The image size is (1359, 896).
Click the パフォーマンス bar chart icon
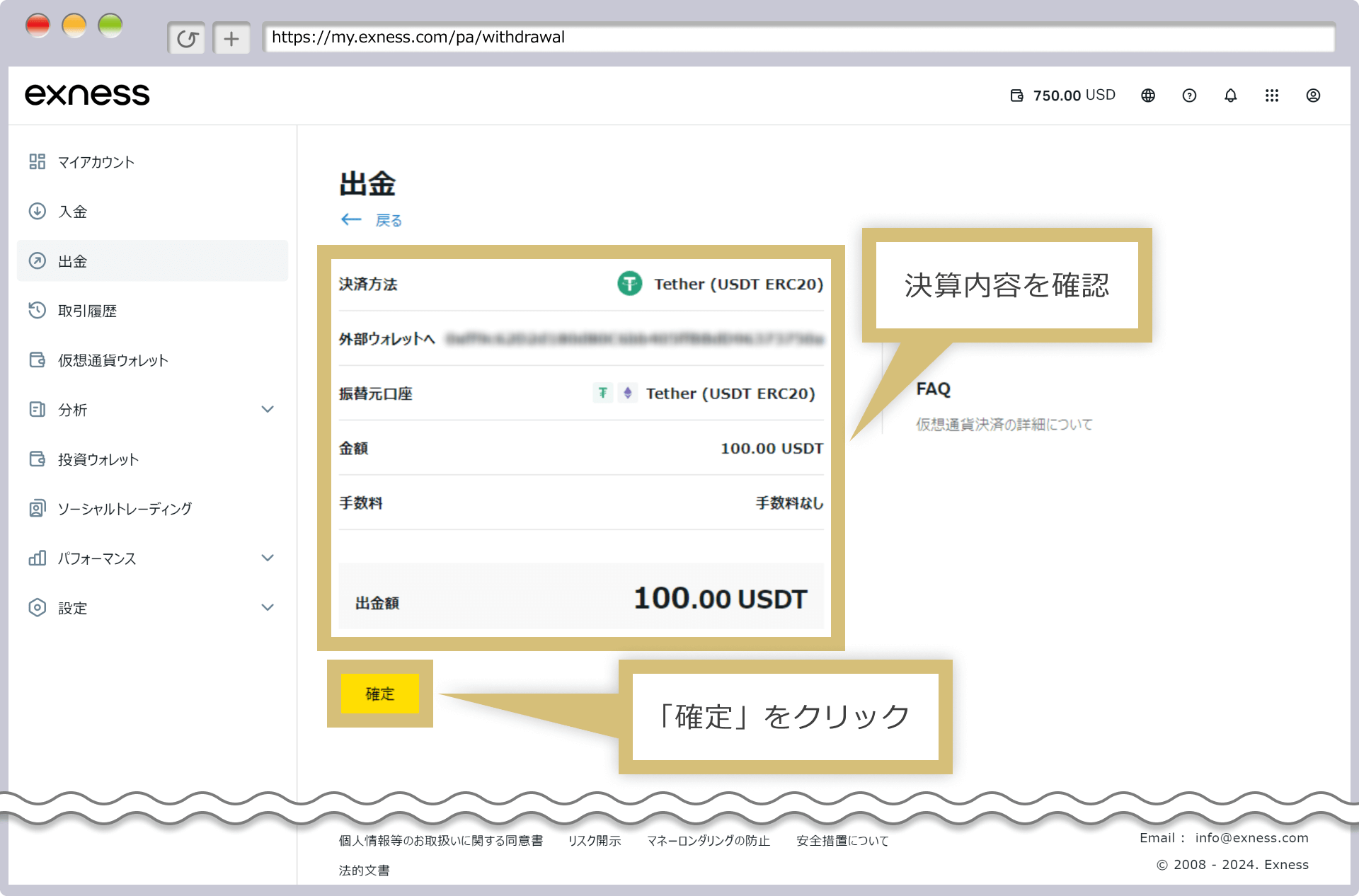pyautogui.click(x=38, y=558)
